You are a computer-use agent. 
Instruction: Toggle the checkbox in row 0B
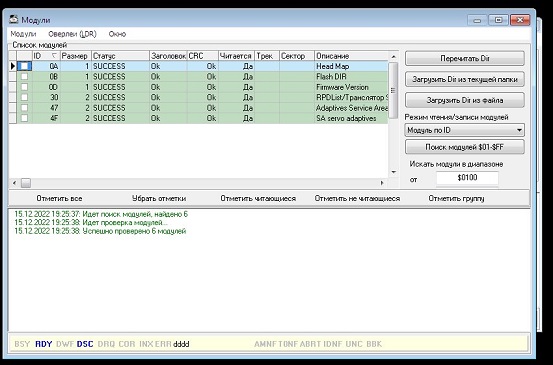[24, 77]
